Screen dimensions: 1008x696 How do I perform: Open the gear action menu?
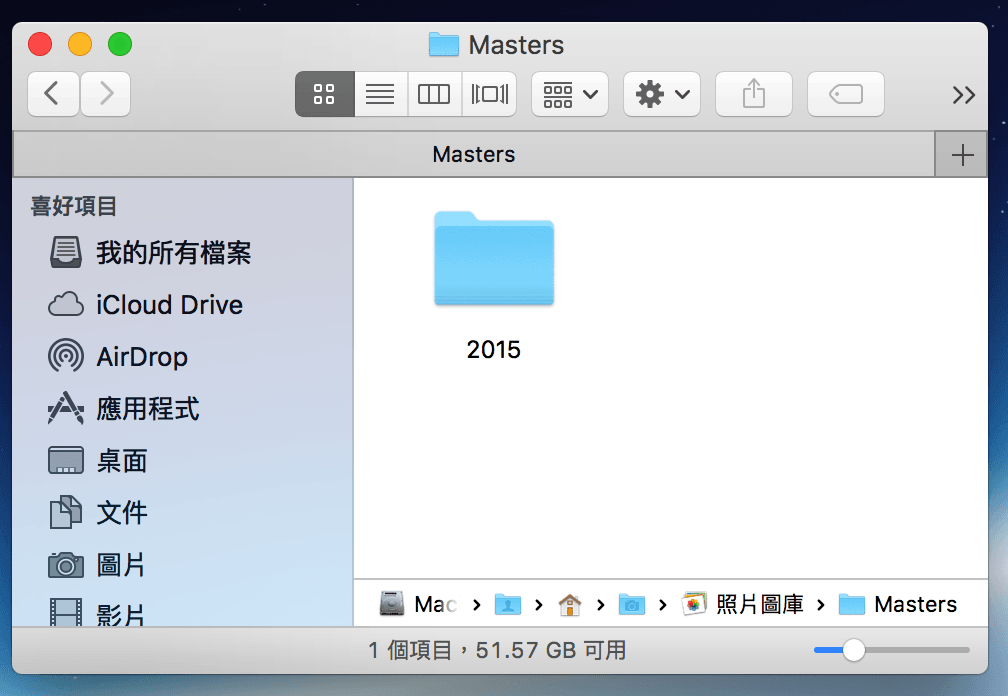tap(662, 94)
